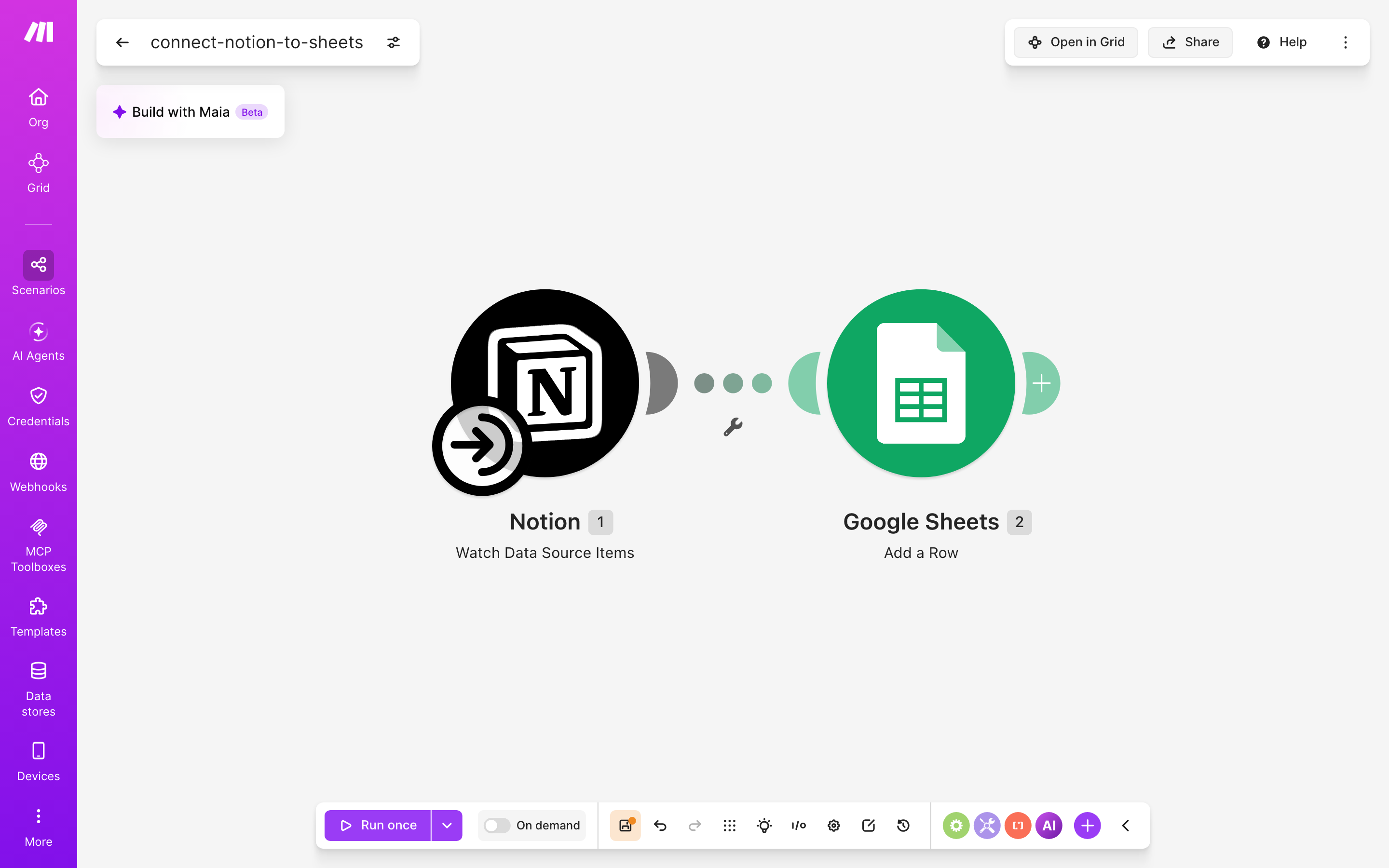Go to Scenarios in the sidebar
Screen dimensions: 1389x868
point(39,273)
